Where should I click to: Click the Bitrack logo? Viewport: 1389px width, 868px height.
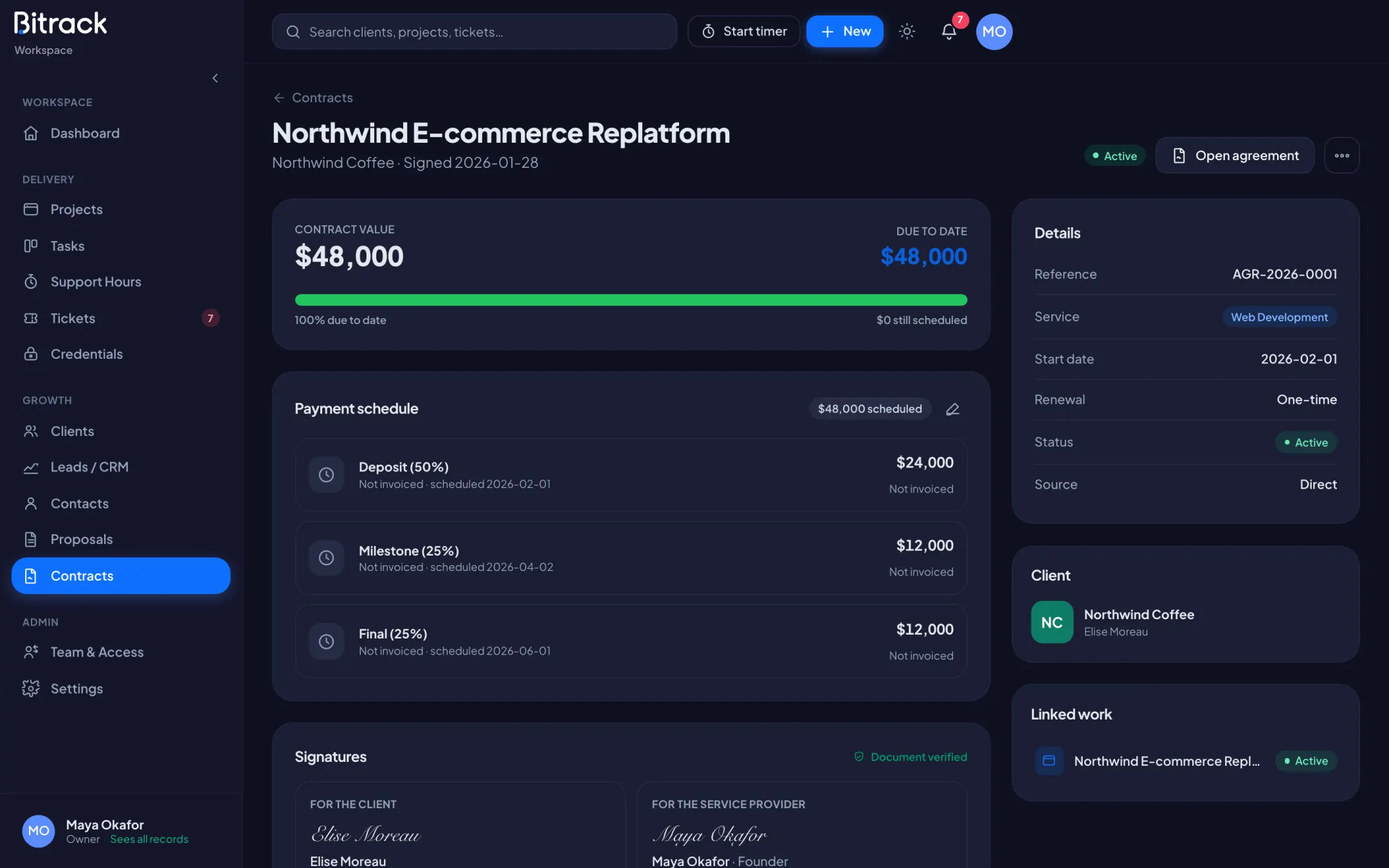(60, 23)
